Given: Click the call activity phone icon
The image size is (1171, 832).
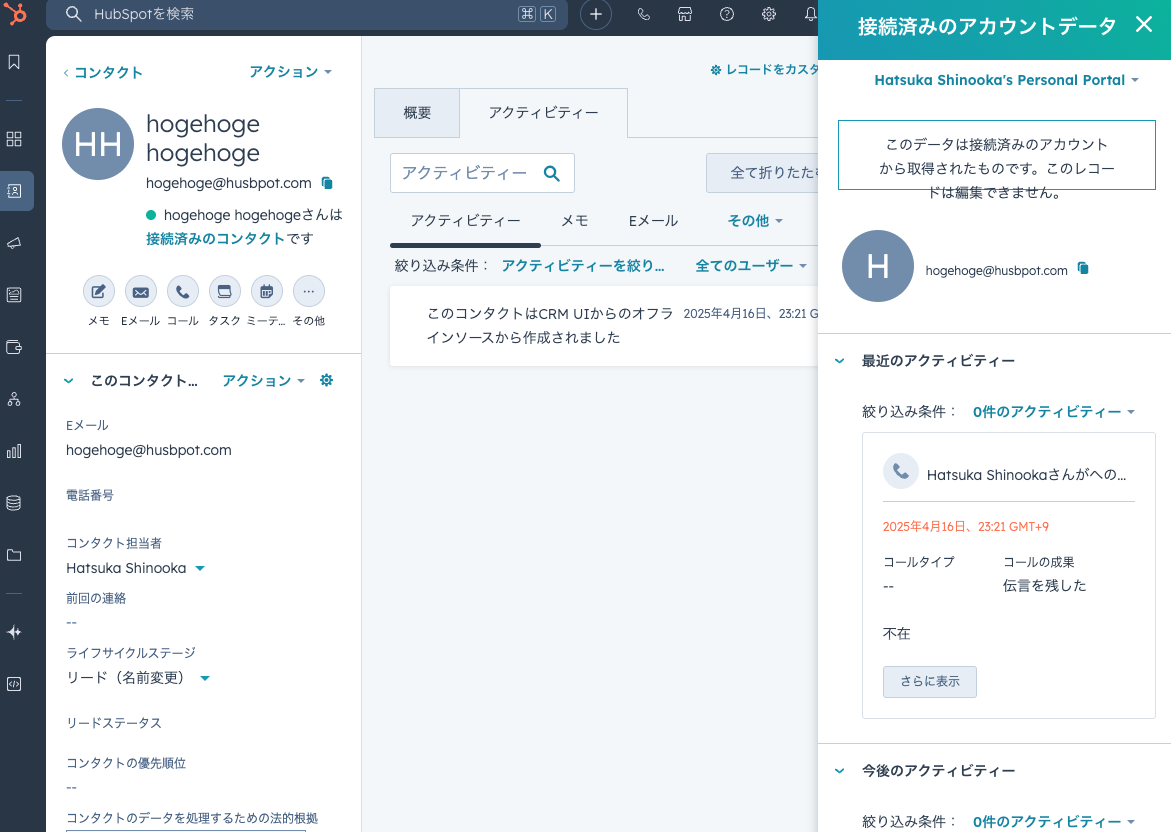Looking at the screenshot, I should pyautogui.click(x=901, y=471).
